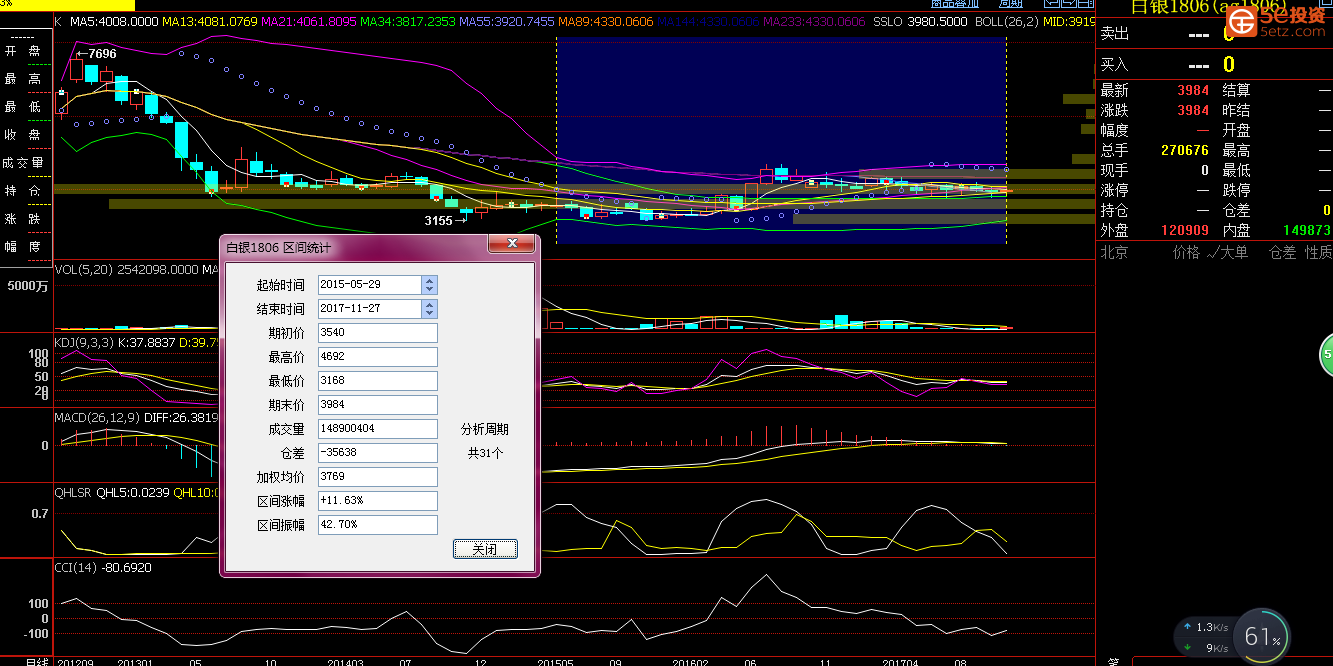Image resolution: width=1333 pixels, height=666 pixels.
Task: Click the 开盘 label in the left column
Action: [23, 50]
